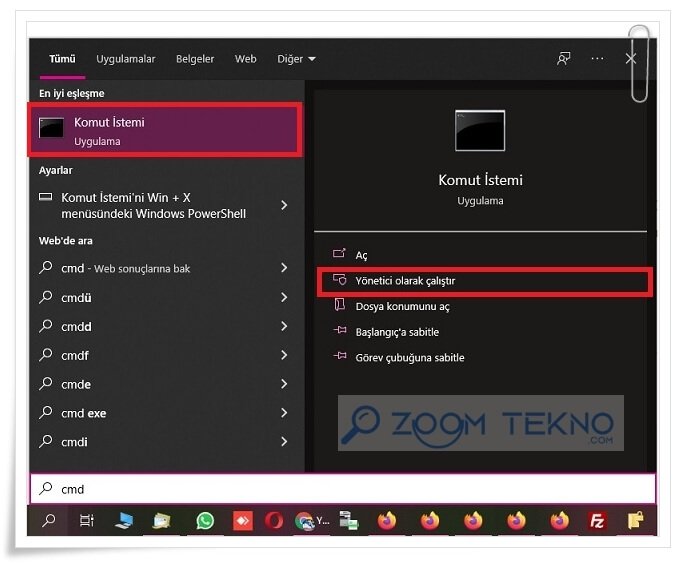
Task: Open the Diğer dropdown filter
Action: click(296, 59)
